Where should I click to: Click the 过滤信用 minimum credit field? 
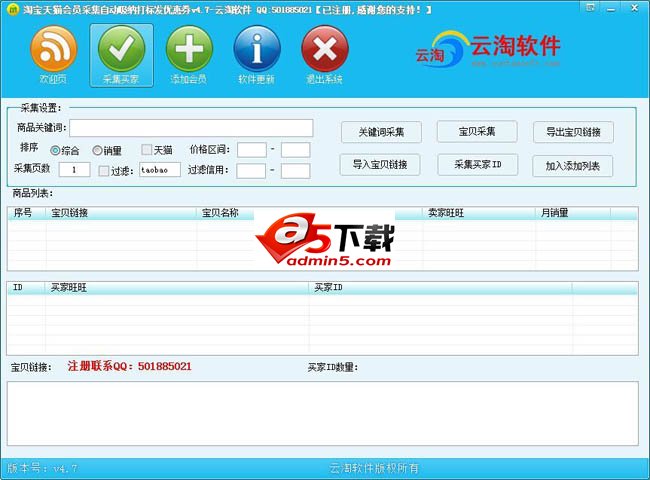click(251, 171)
